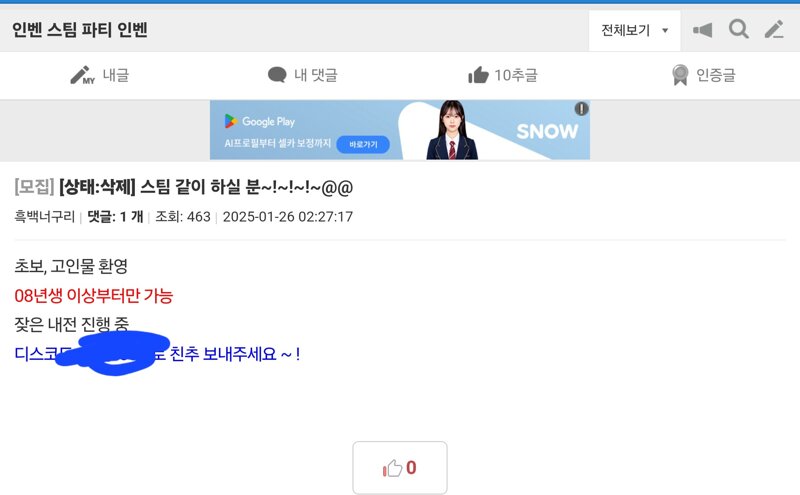Select the 10추글 tab
Screen dimensions: 800x495
(503, 76)
